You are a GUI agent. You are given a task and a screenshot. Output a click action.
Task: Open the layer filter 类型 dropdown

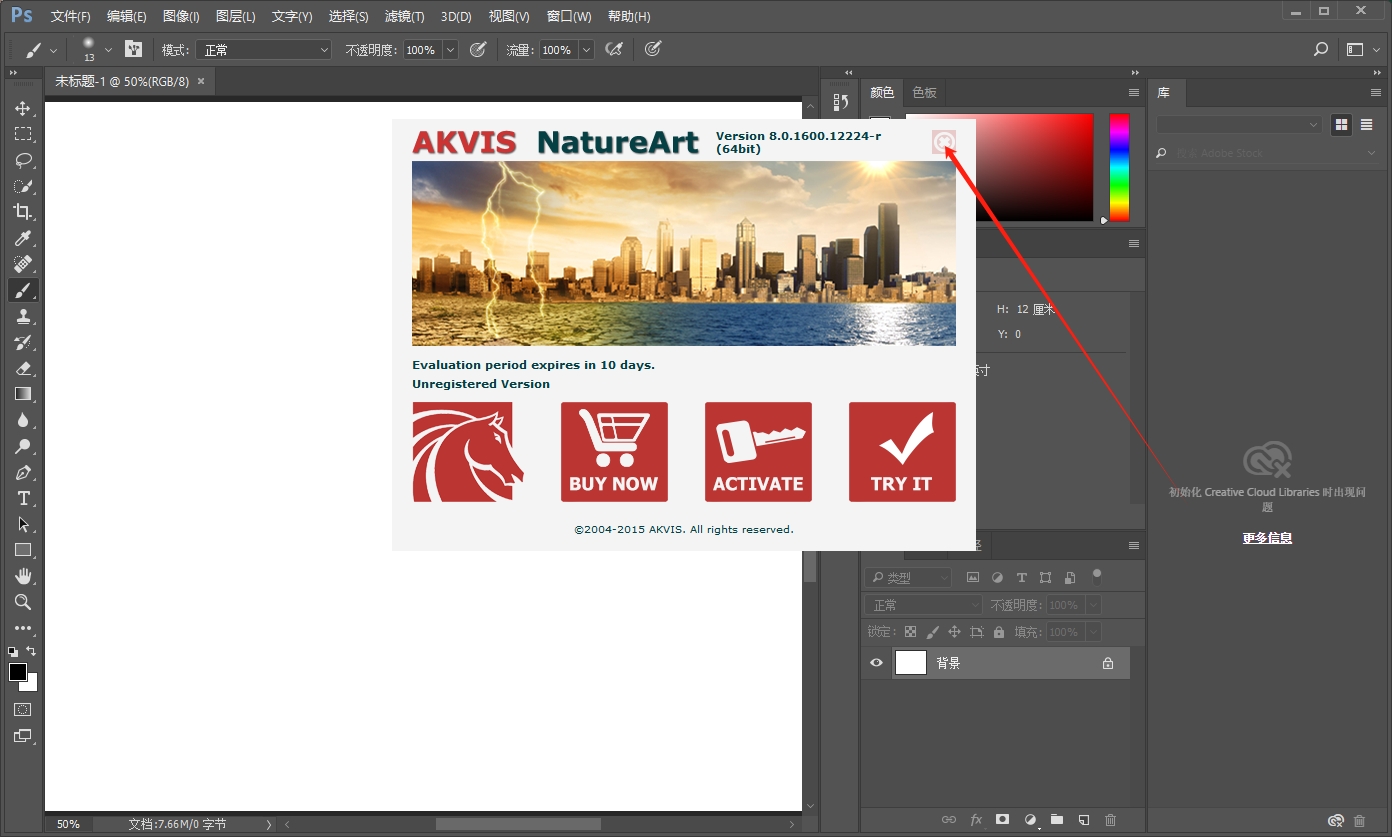pyautogui.click(x=909, y=578)
